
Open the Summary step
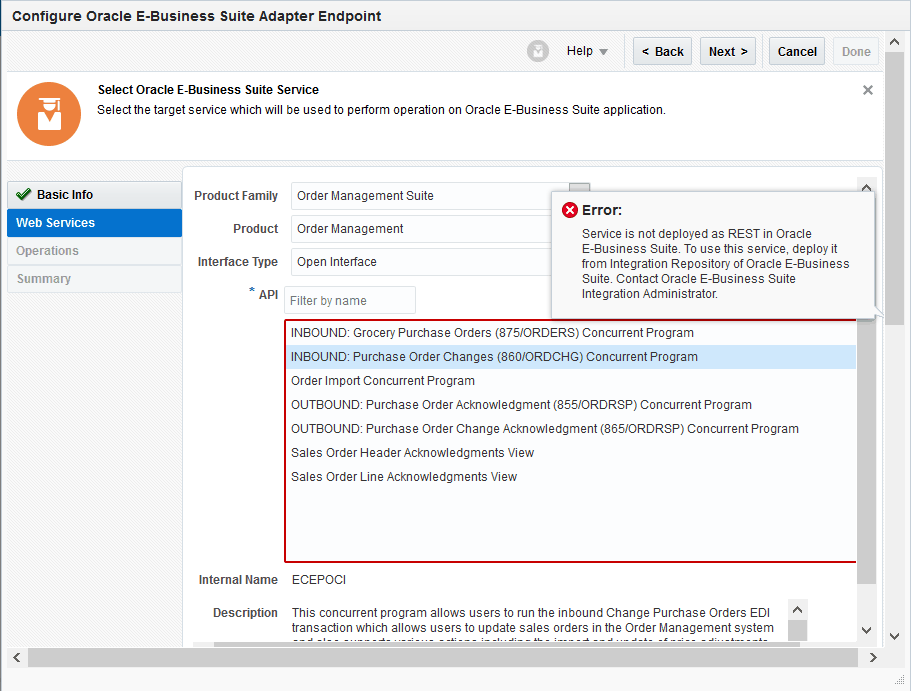pos(94,278)
